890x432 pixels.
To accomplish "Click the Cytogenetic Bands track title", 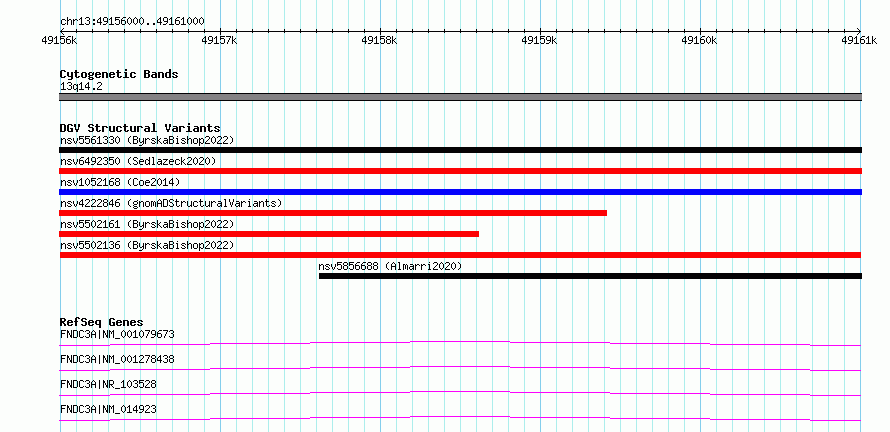I will [119, 74].
